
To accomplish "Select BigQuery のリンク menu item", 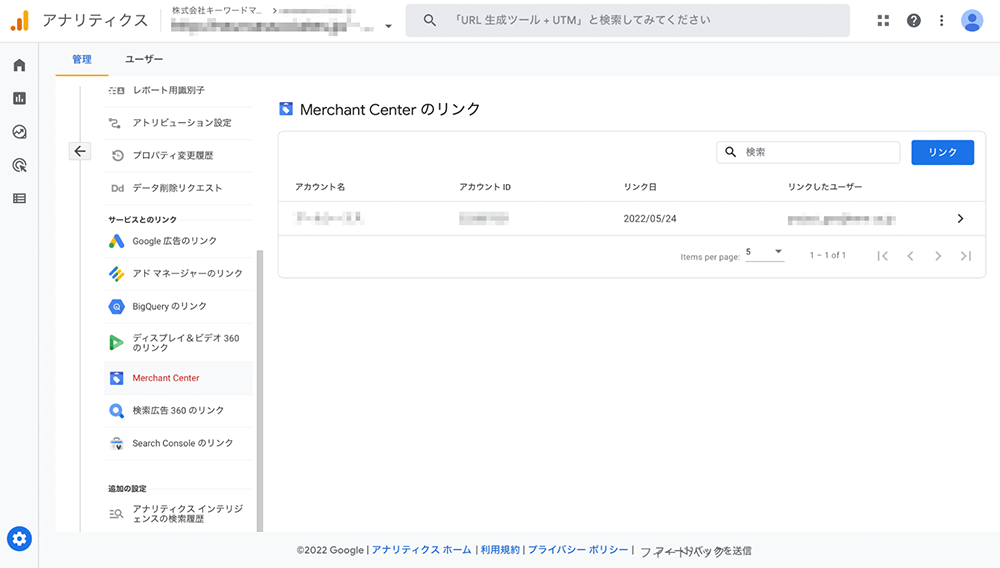I will [179, 307].
